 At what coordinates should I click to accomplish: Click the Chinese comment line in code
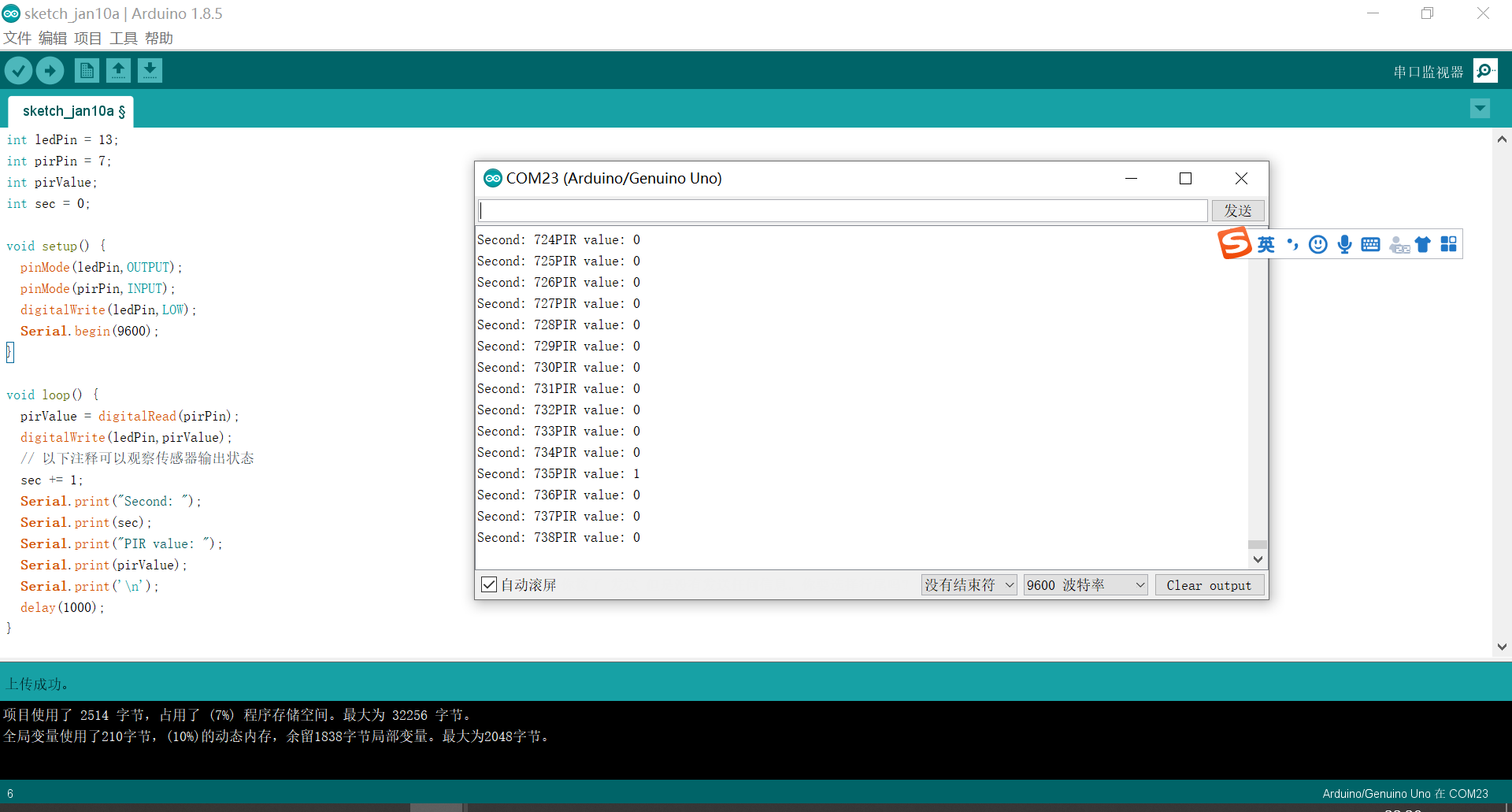(137, 458)
